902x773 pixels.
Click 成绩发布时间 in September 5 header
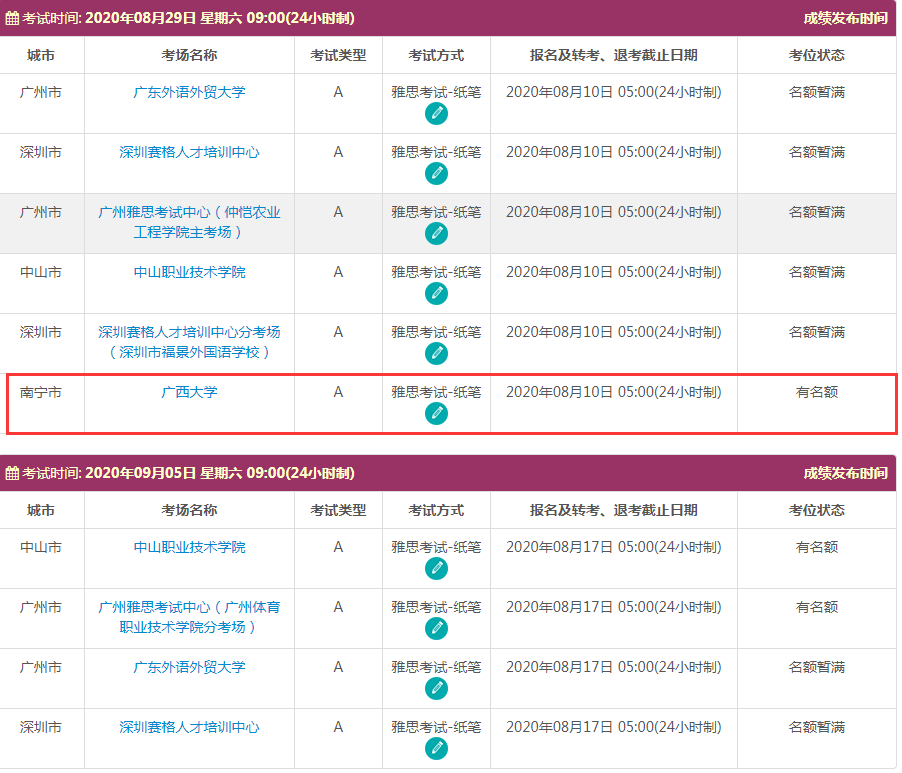click(x=844, y=473)
